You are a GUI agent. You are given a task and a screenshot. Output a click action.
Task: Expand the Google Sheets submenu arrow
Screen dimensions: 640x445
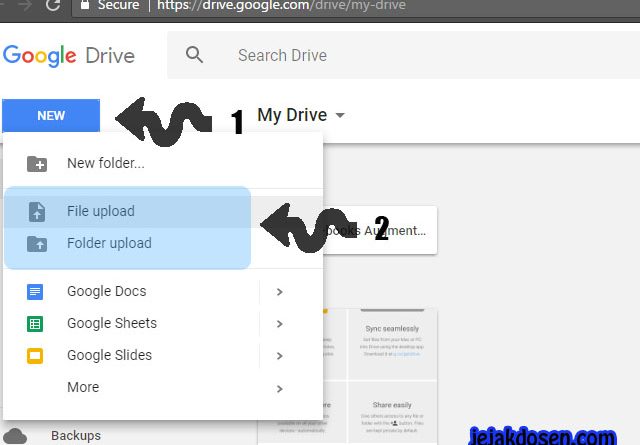click(x=280, y=324)
